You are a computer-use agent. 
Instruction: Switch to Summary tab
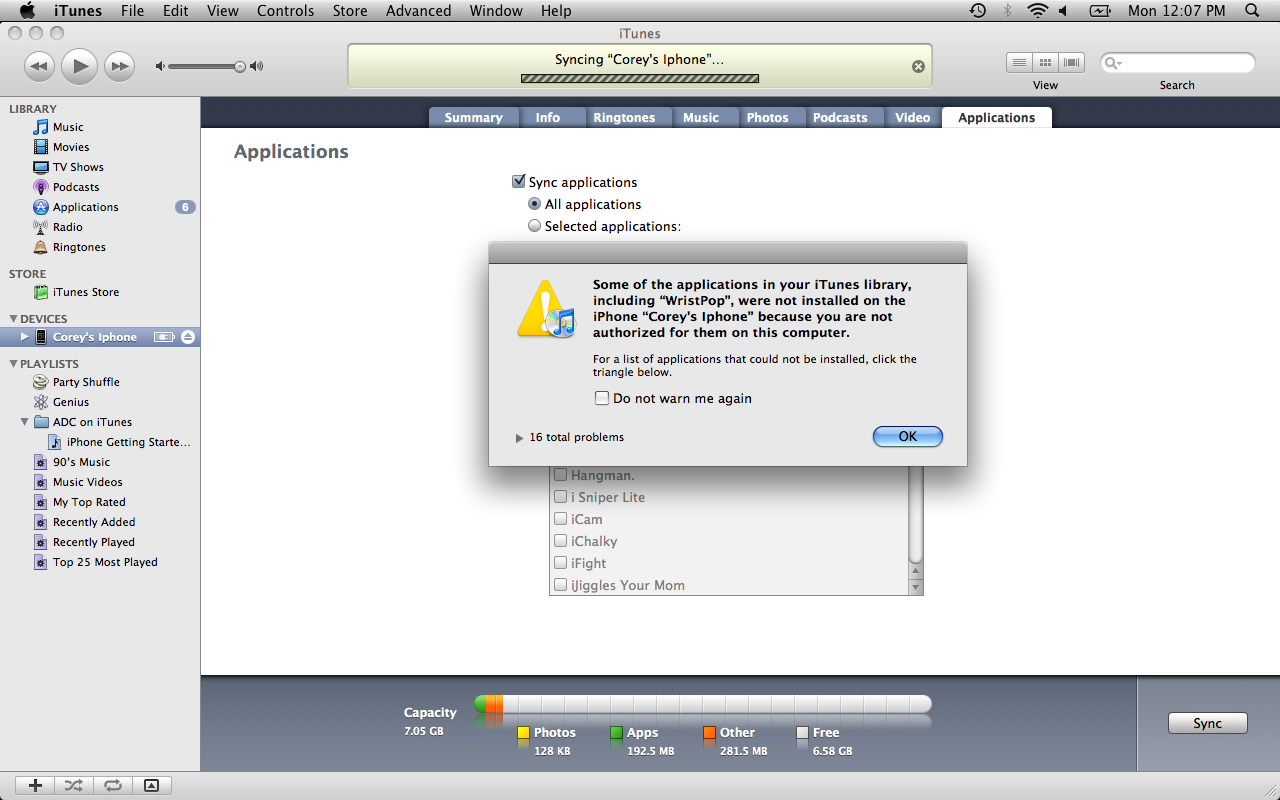[473, 118]
